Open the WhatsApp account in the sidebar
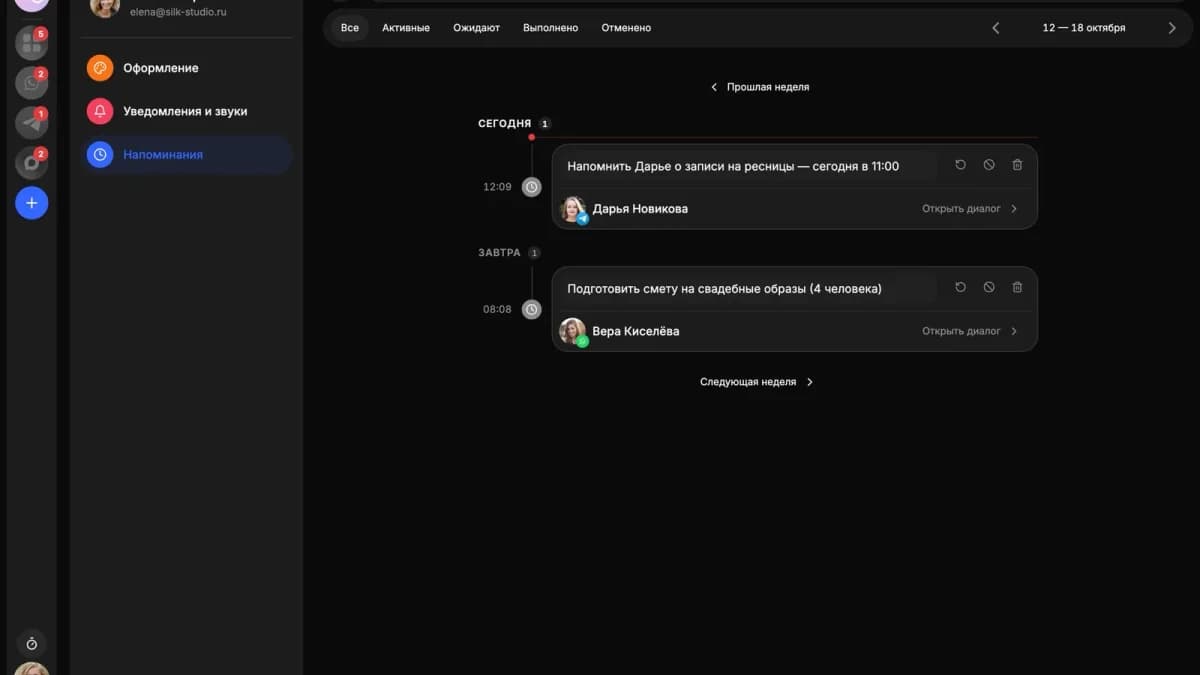 click(31, 83)
